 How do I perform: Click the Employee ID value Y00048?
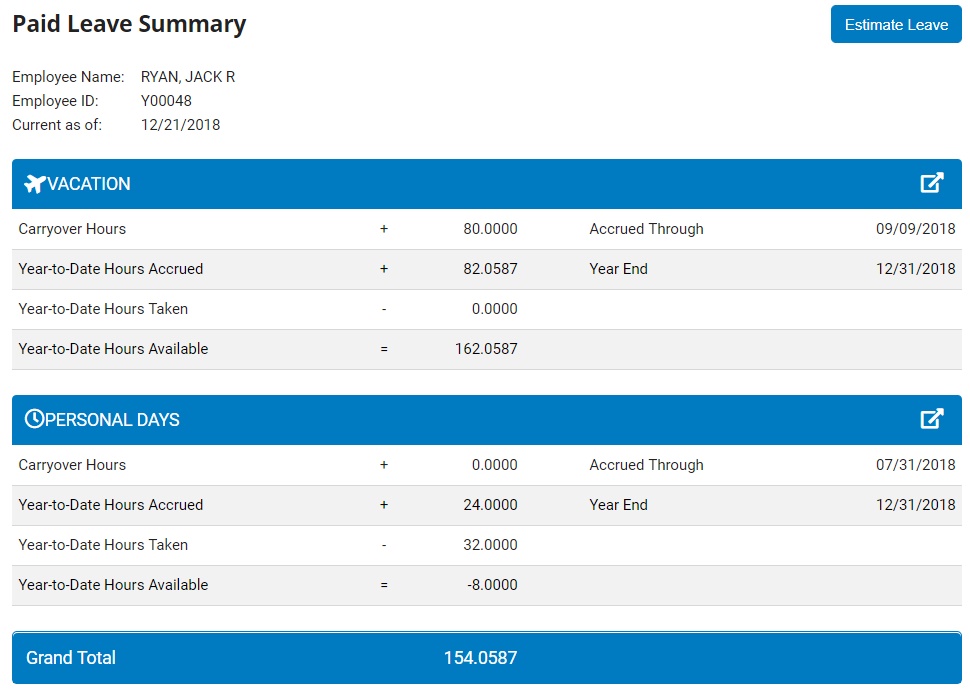tap(164, 100)
